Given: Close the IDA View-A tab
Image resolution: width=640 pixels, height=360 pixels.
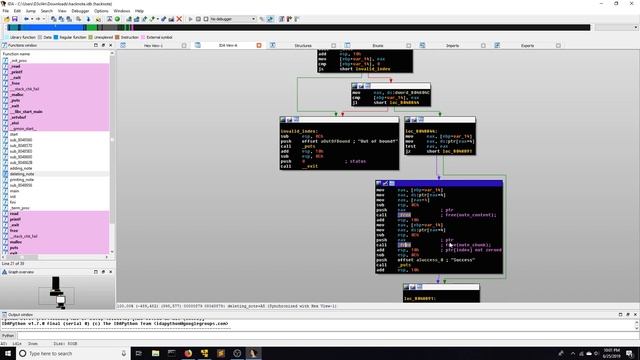Looking at the screenshot, I should tap(259, 45).
